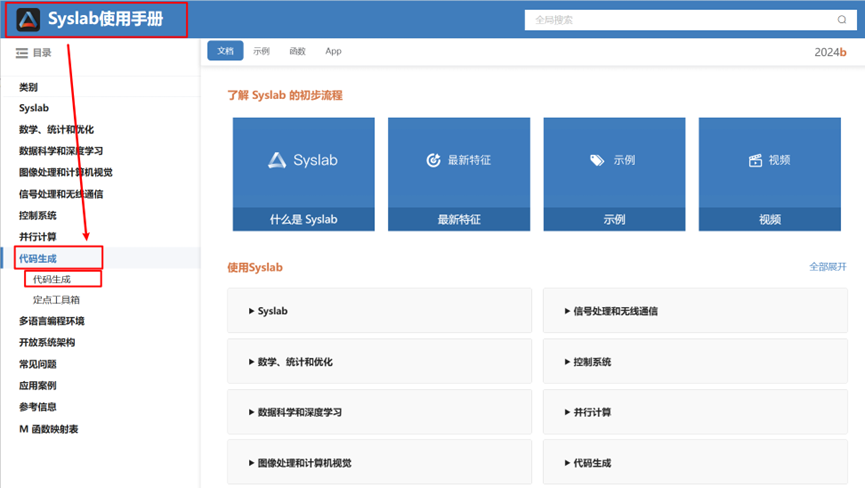Image resolution: width=865 pixels, height=488 pixels.
Task: Select 常见问题 in sidebar
Action: [x=38, y=364]
